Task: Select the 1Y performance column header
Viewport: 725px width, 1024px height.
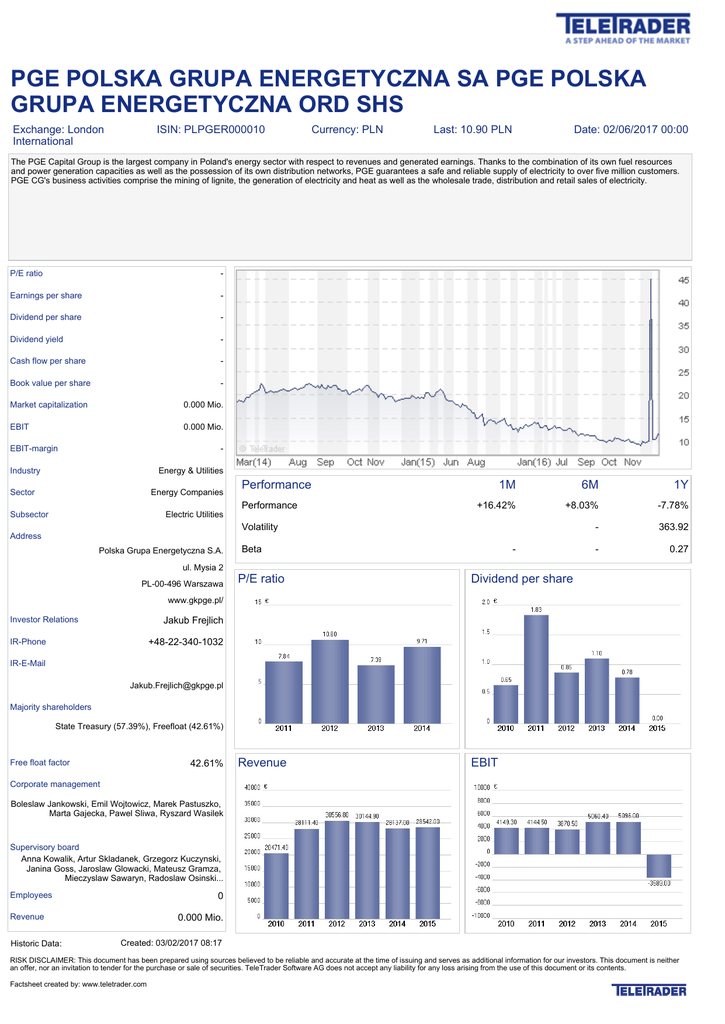Action: (x=680, y=484)
